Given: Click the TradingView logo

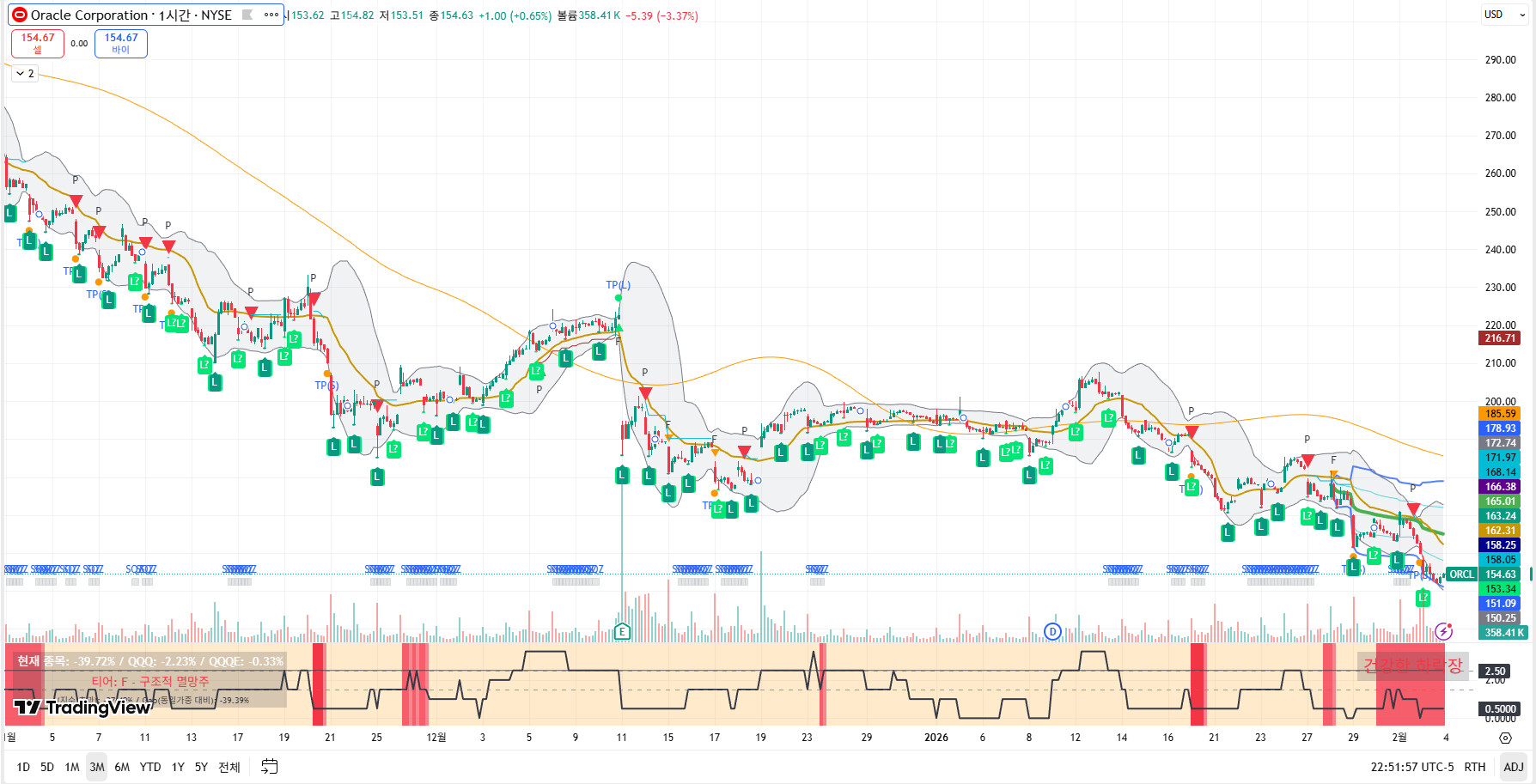Looking at the screenshot, I should pos(82,707).
